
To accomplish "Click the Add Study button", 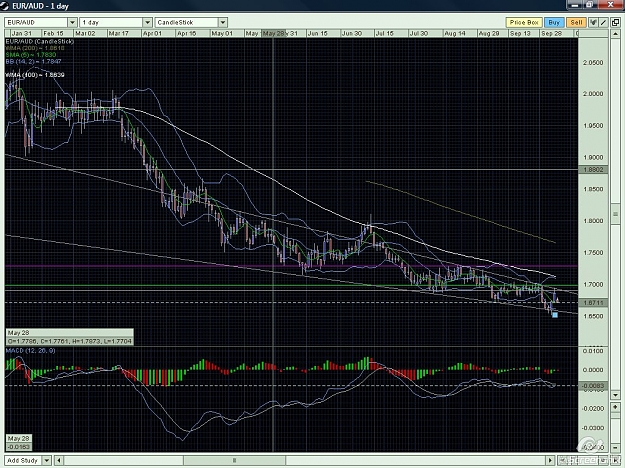I will coord(23,460).
